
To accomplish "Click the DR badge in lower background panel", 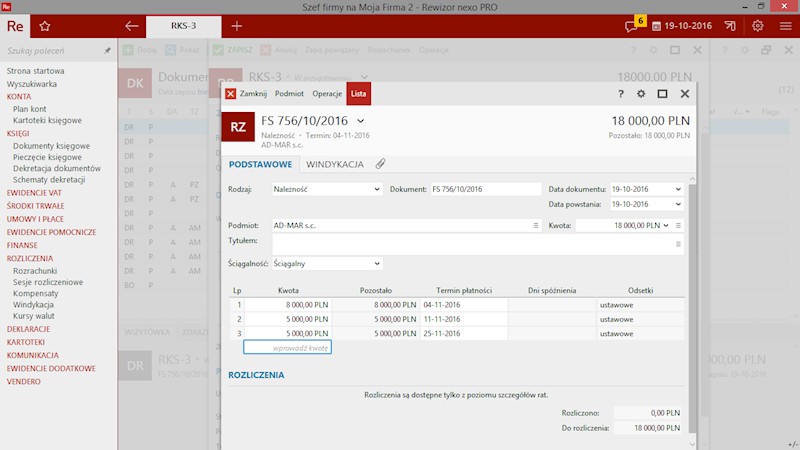I will (x=135, y=366).
